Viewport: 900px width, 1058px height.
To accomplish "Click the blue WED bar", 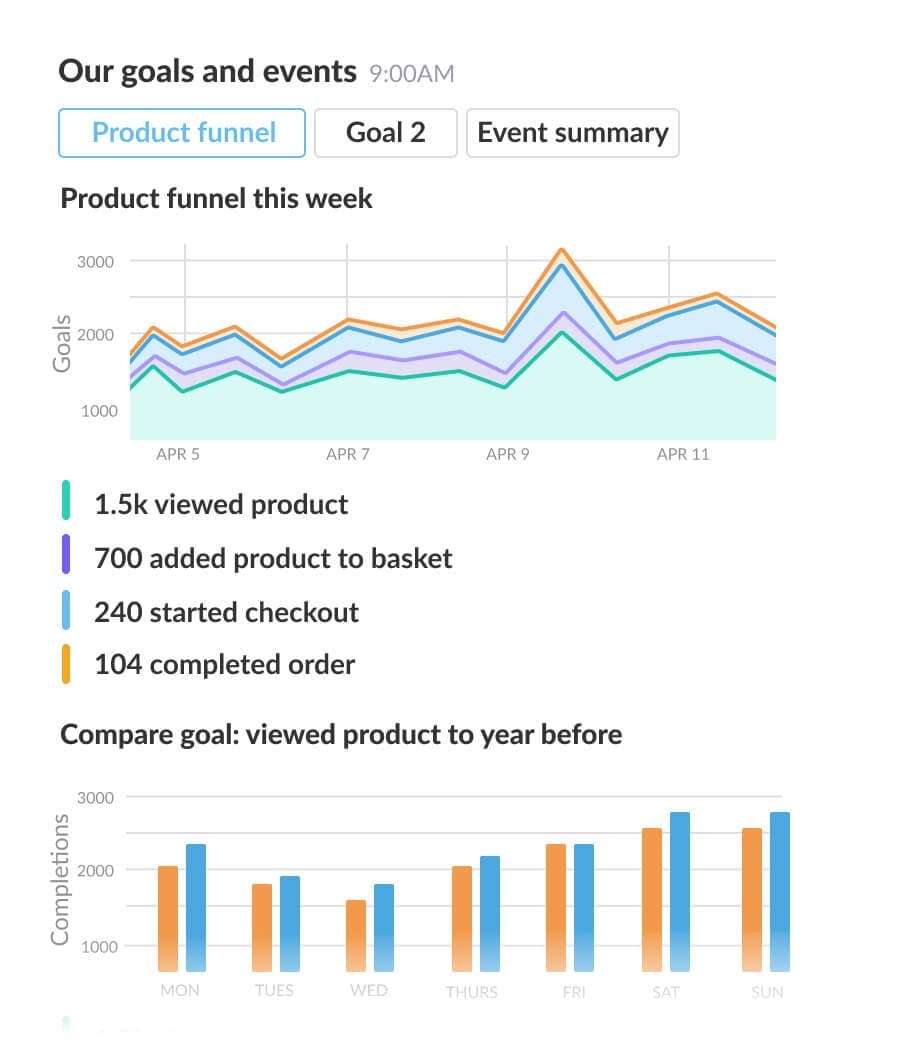I will tap(384, 928).
